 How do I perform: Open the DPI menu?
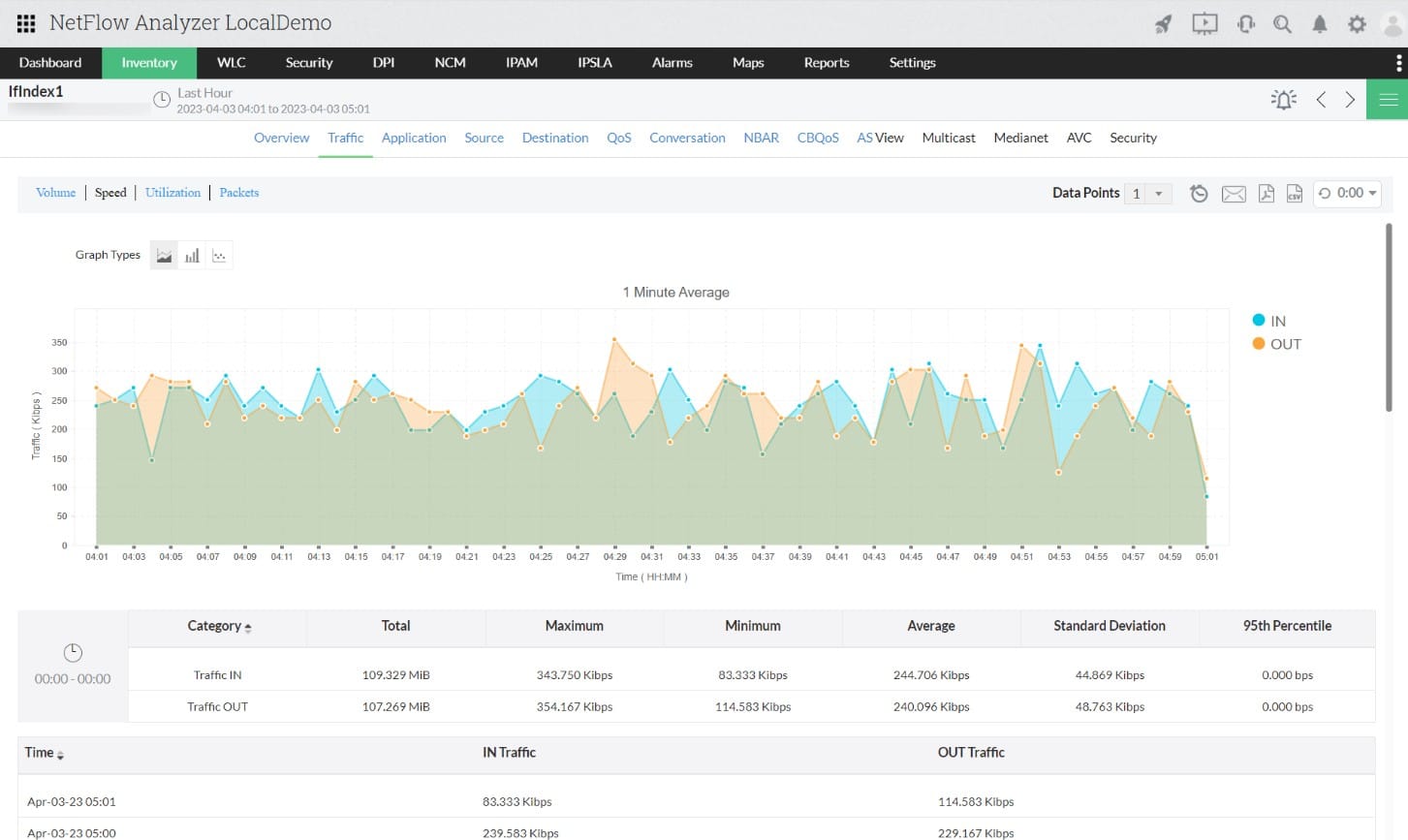point(384,63)
